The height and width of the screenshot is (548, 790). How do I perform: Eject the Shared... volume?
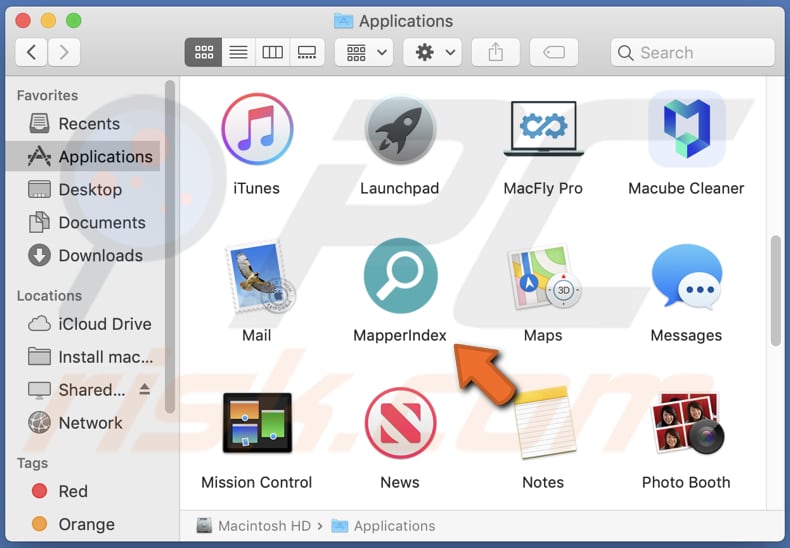145,389
